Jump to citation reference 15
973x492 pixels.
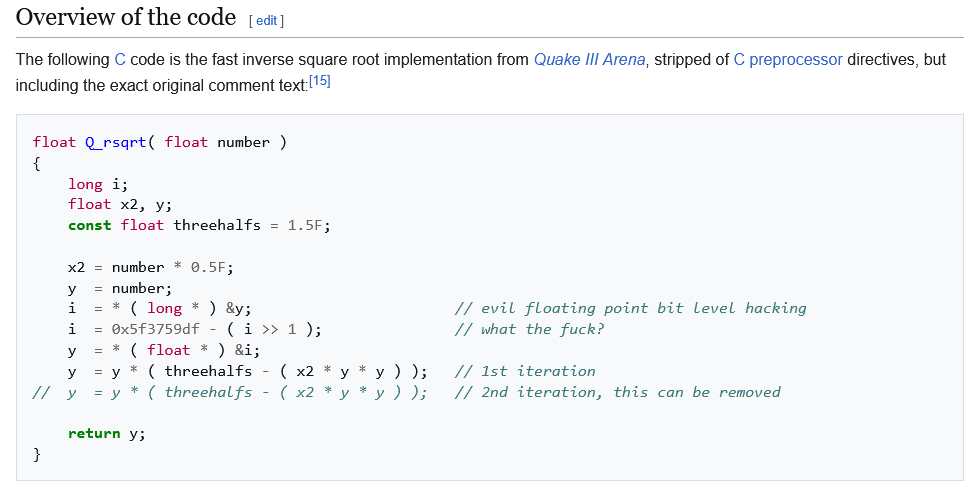pyautogui.click(x=320, y=81)
